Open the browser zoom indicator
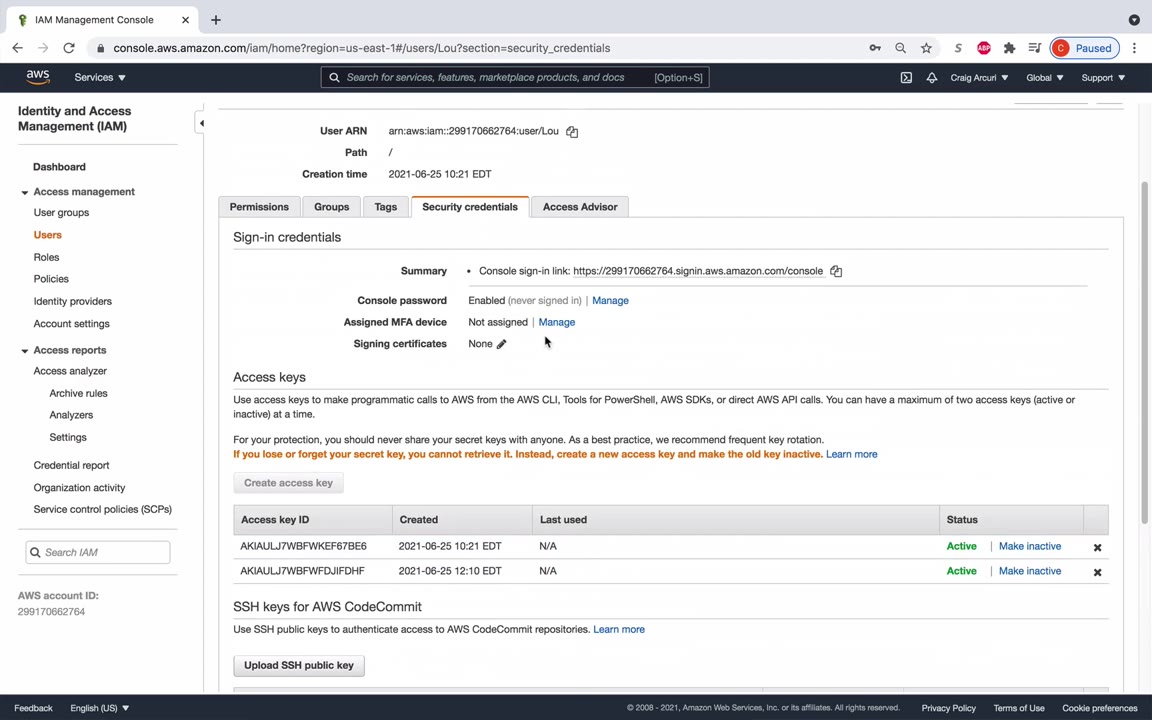Viewport: 1152px width, 720px height. [900, 48]
